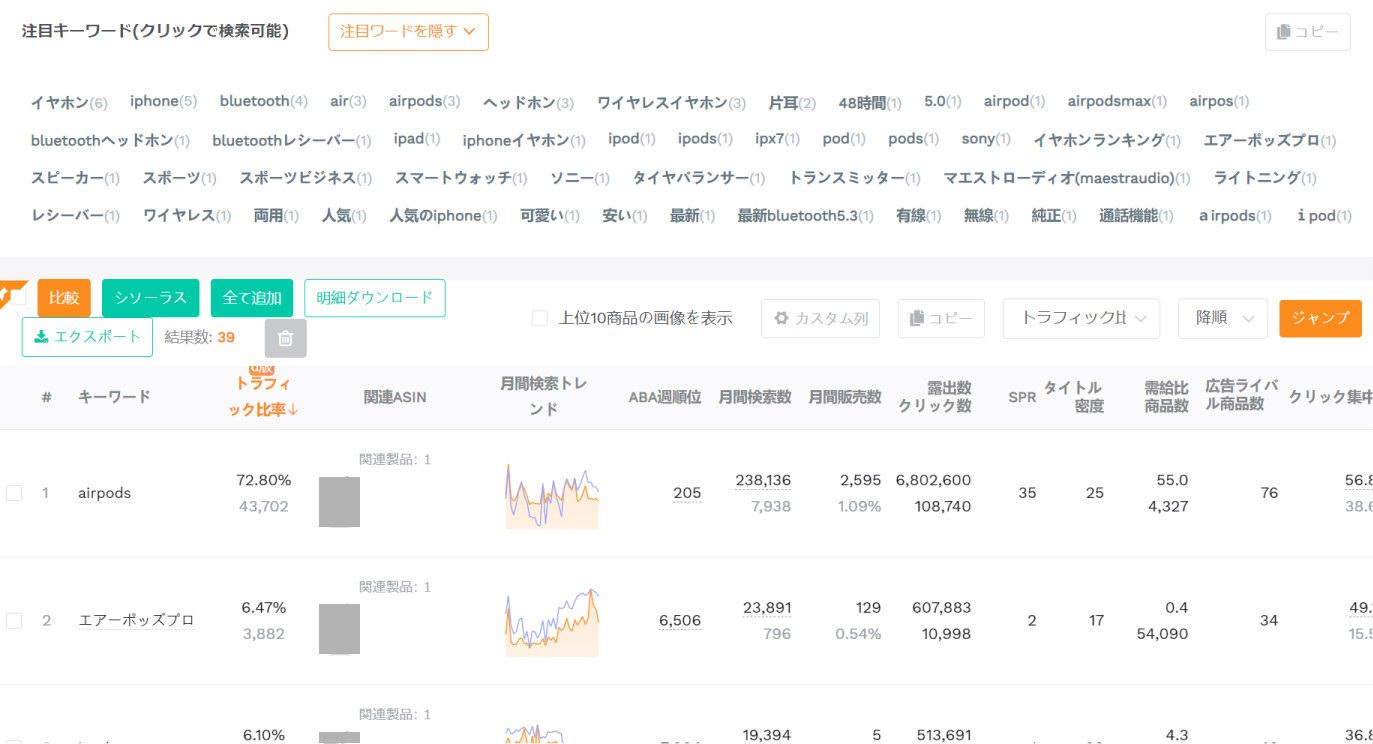Check the checkbox for the airpods row

(14, 492)
